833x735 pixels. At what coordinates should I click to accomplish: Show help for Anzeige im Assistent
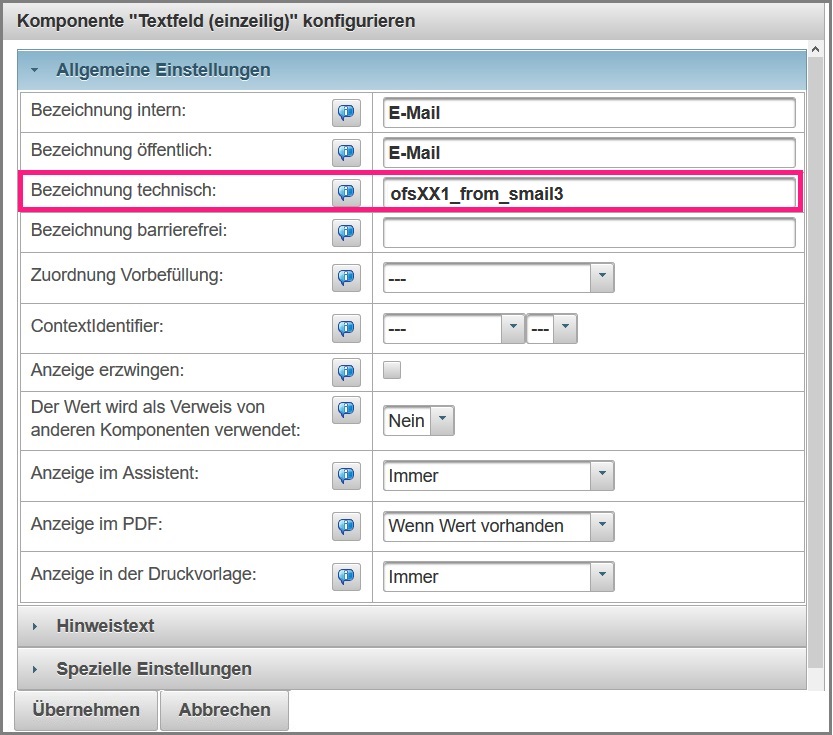346,476
